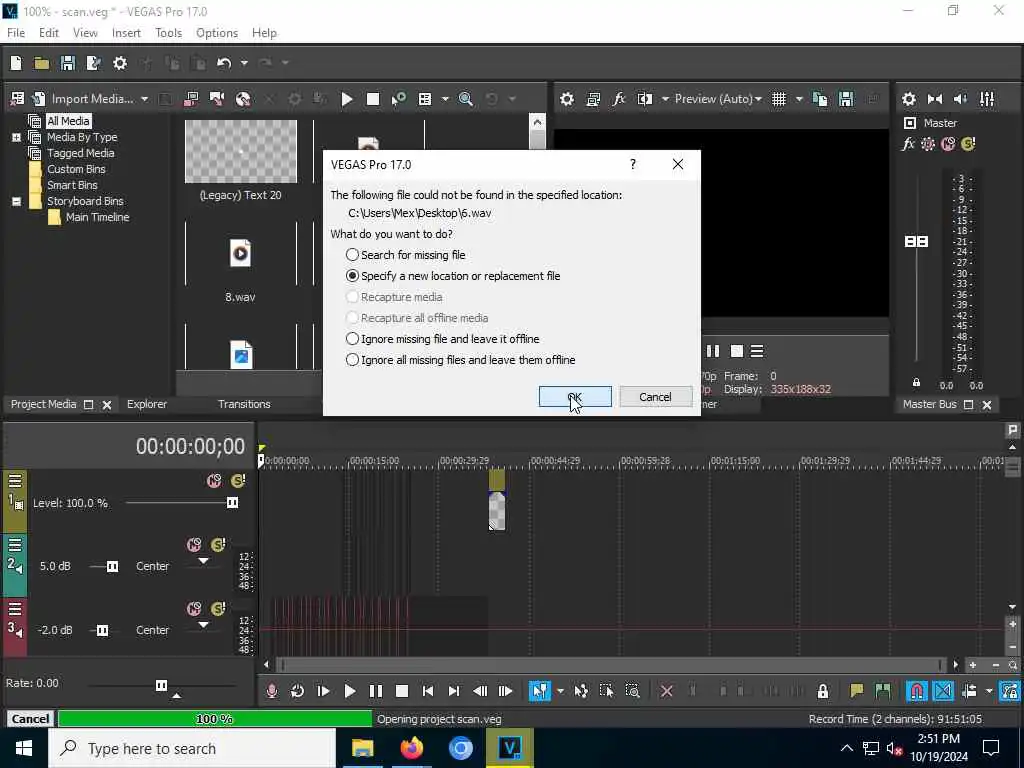This screenshot has width=1024, height=768.
Task: Open File Explorer from Windows taskbar
Action: click(362, 748)
